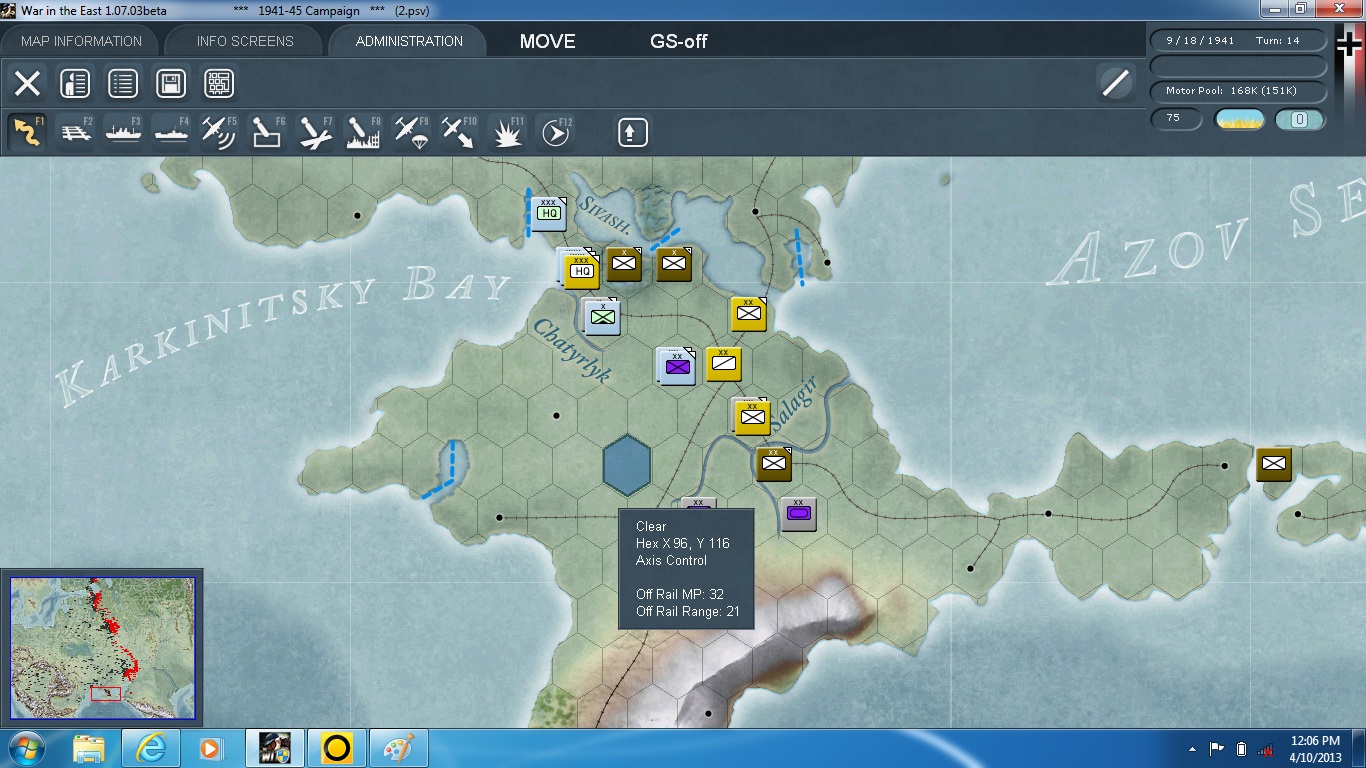Click the MOVE mode label

click(x=548, y=42)
